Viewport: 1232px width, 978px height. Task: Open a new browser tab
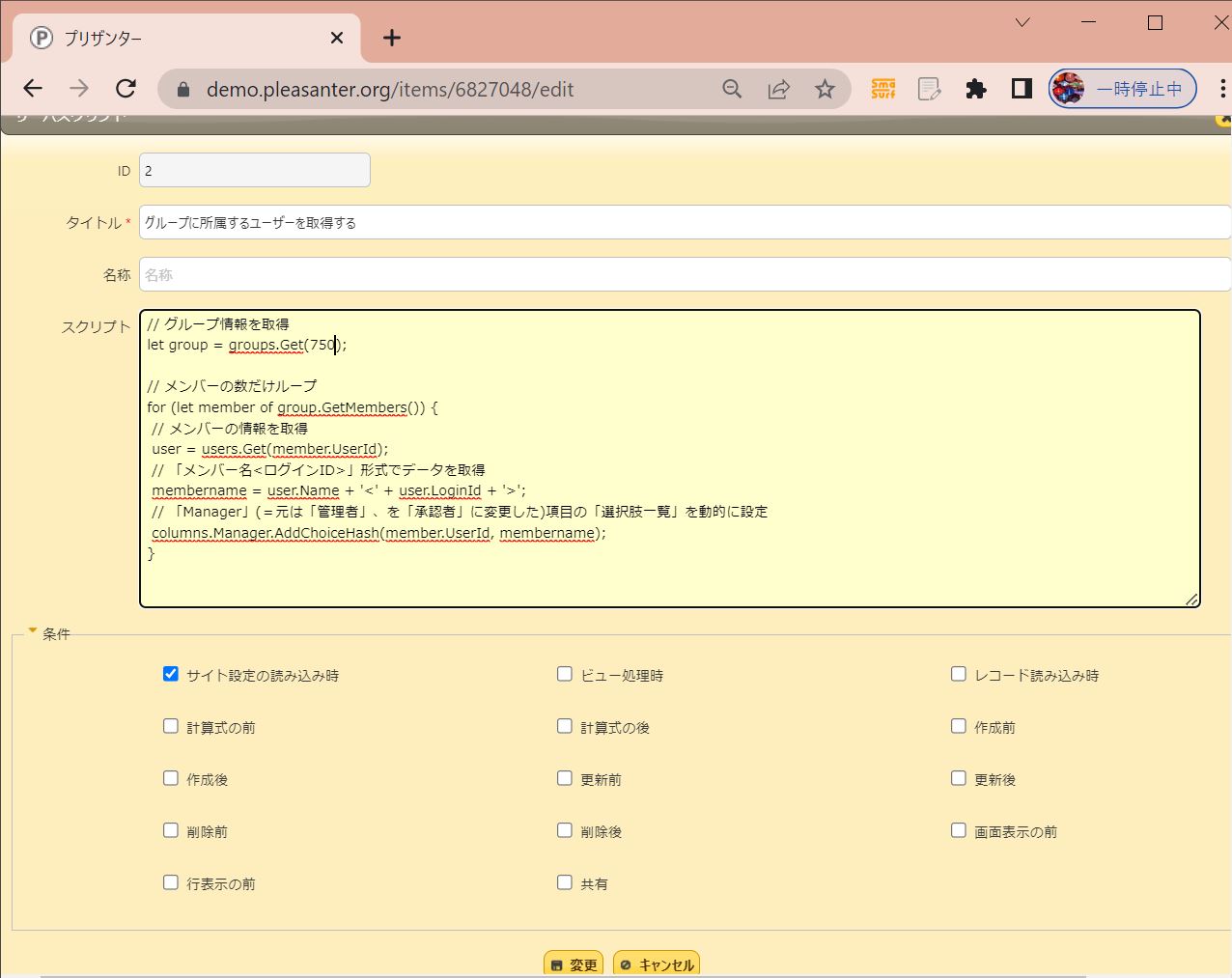click(x=391, y=38)
